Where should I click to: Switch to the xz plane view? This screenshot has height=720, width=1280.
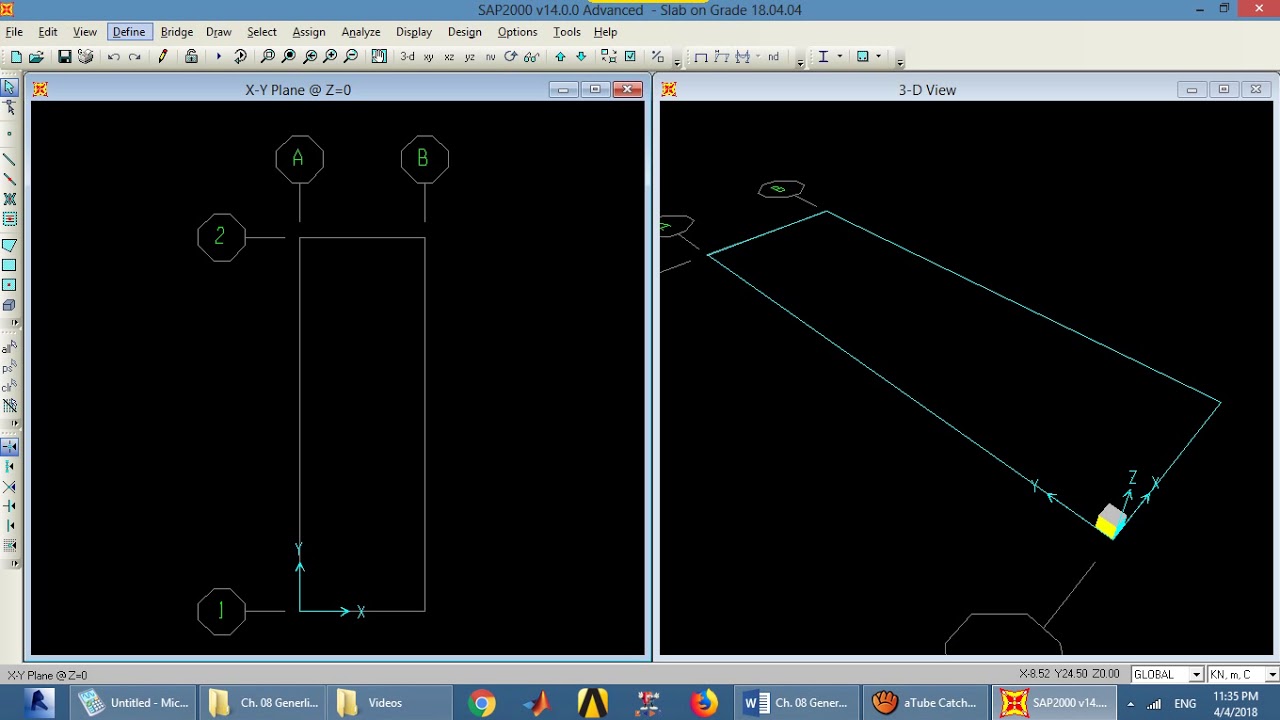tap(449, 57)
